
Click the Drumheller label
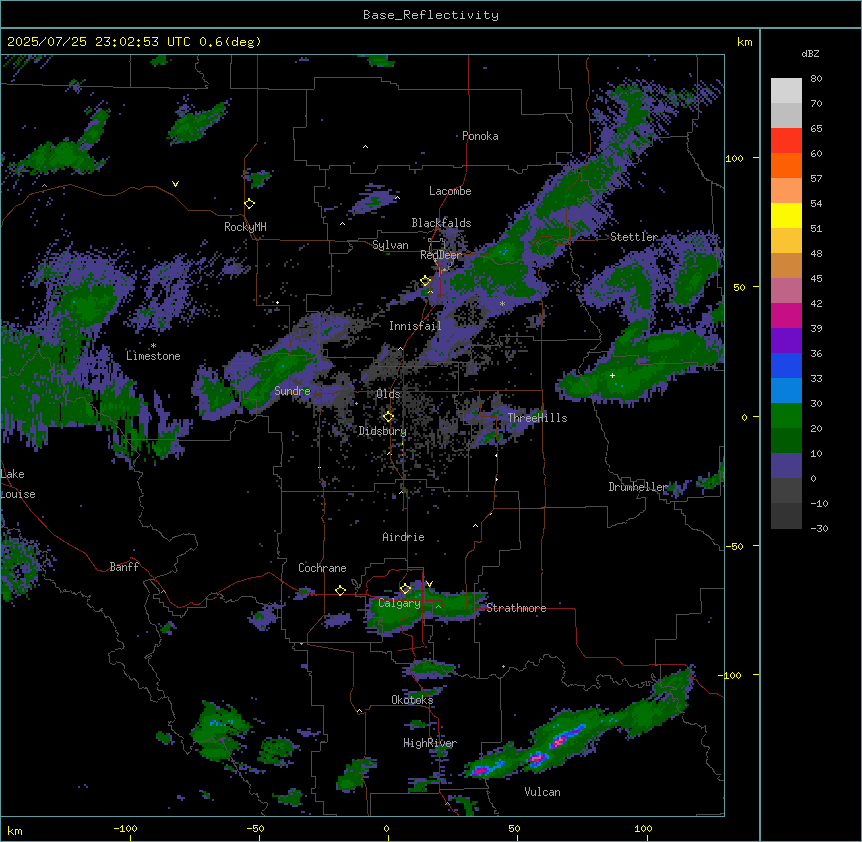638,487
